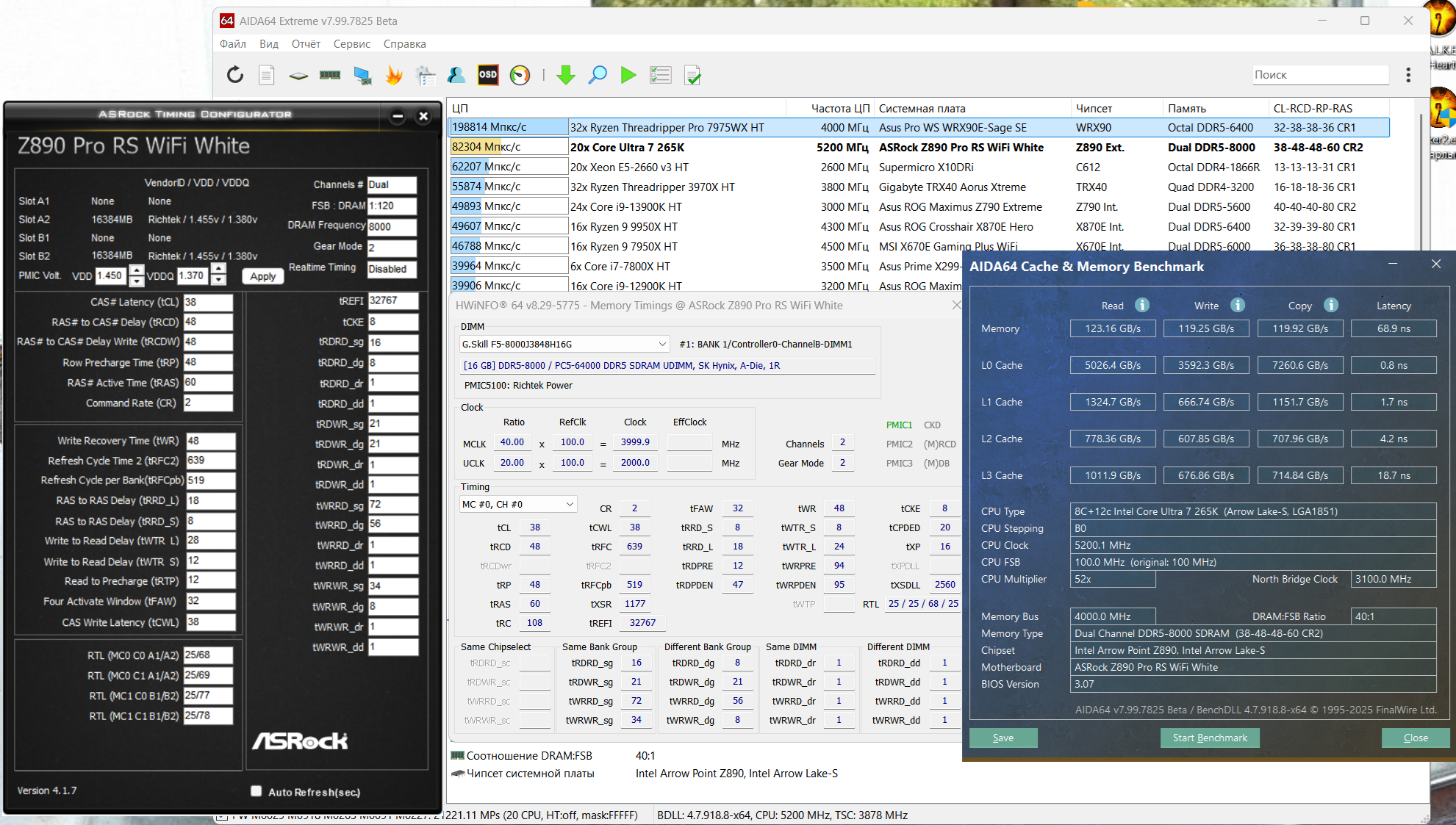Click the memory module toolbar icon

pos(330,75)
